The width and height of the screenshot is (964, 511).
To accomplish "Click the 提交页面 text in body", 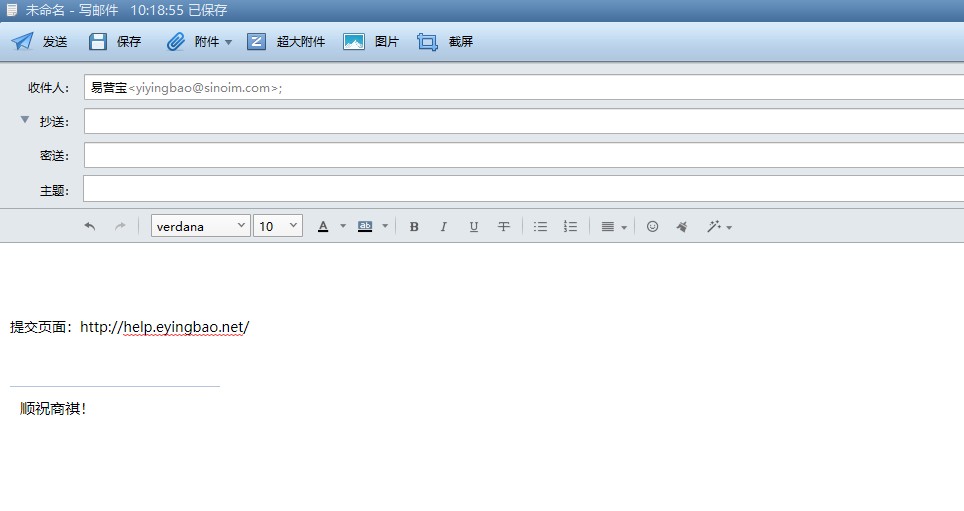I will point(38,327).
